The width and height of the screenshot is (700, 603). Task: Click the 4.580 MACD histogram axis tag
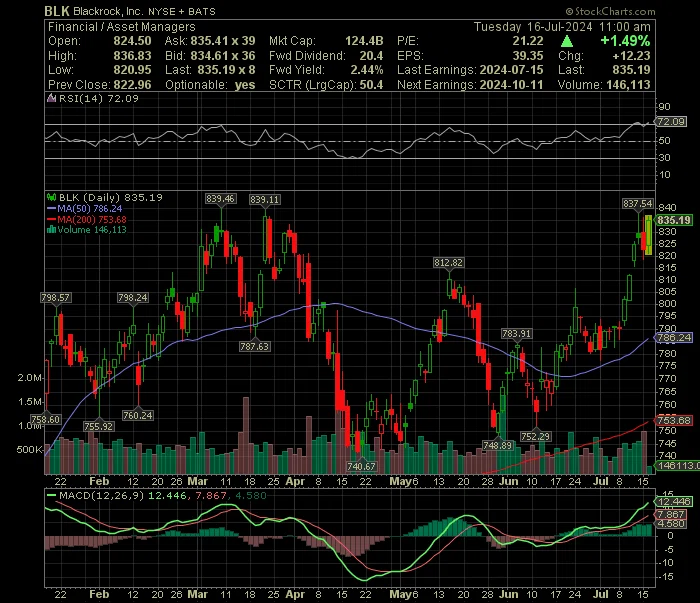[671, 524]
